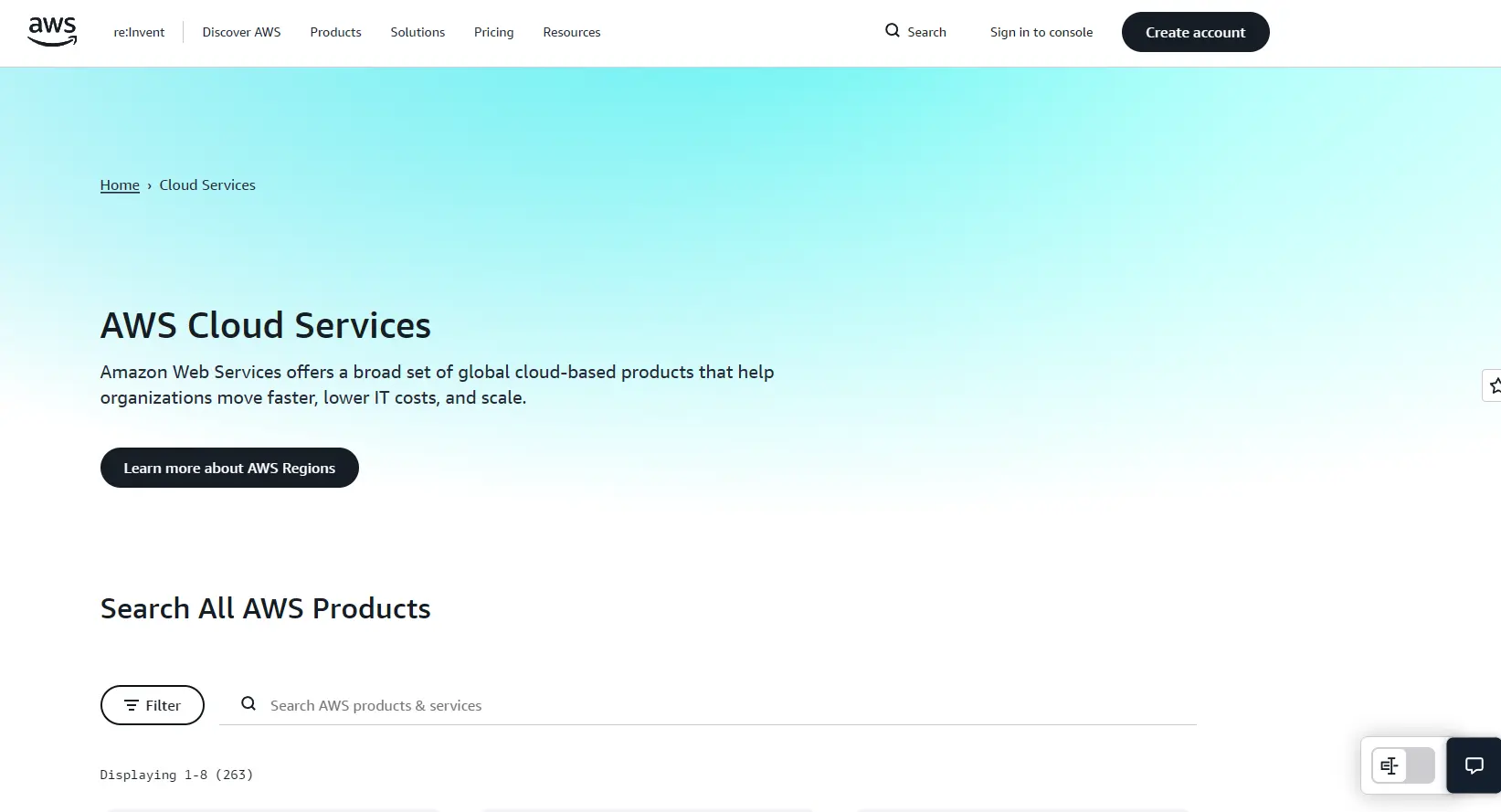The image size is (1501, 812).
Task: Open the Pricing menu
Action: (493, 32)
